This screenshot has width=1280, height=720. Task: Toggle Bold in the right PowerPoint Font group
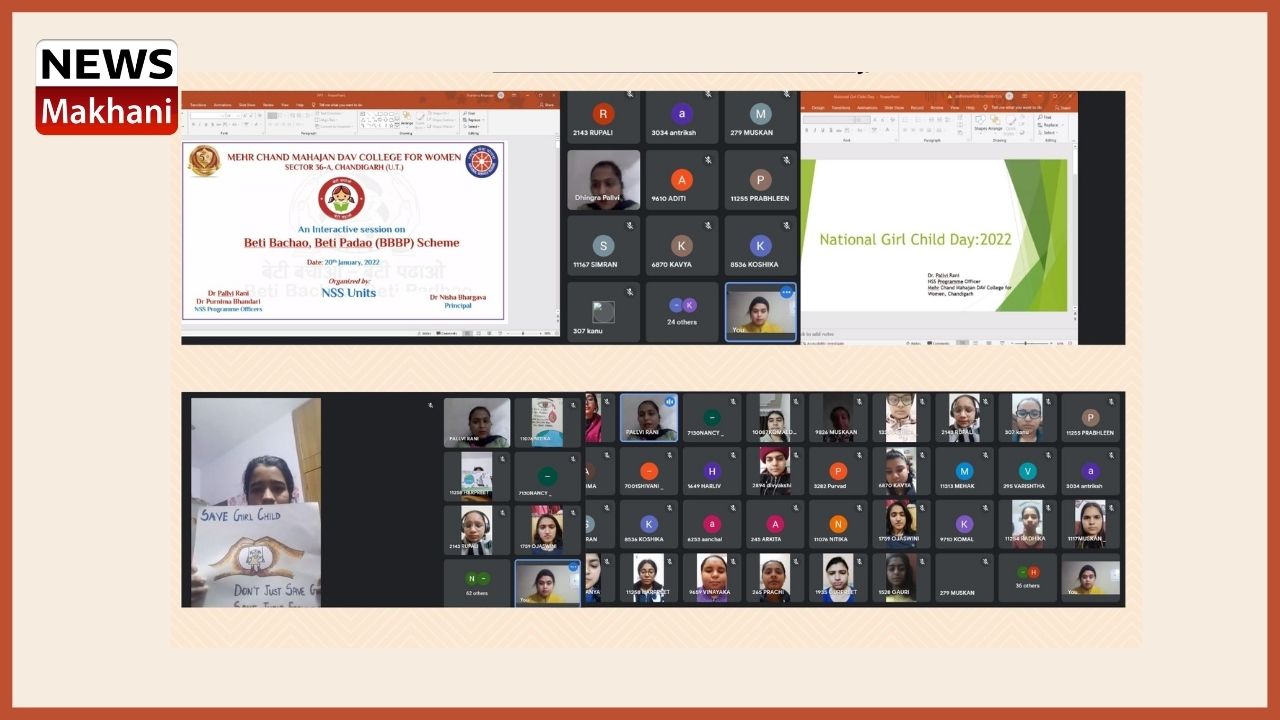click(806, 130)
